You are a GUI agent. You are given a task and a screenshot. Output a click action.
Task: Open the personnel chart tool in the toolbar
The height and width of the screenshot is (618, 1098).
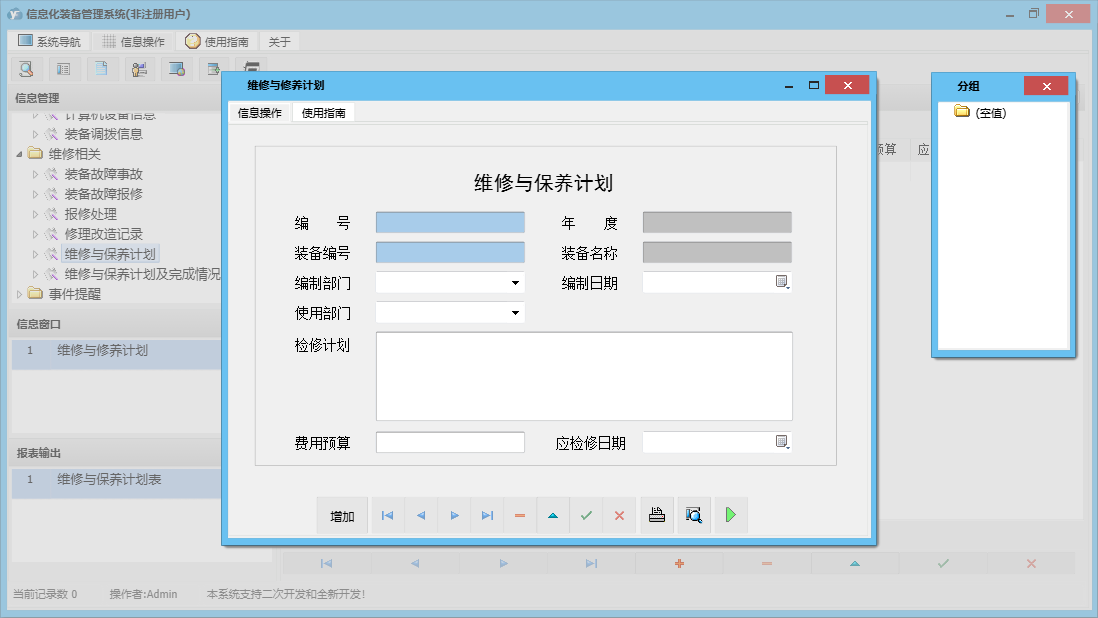pyautogui.click(x=139, y=68)
